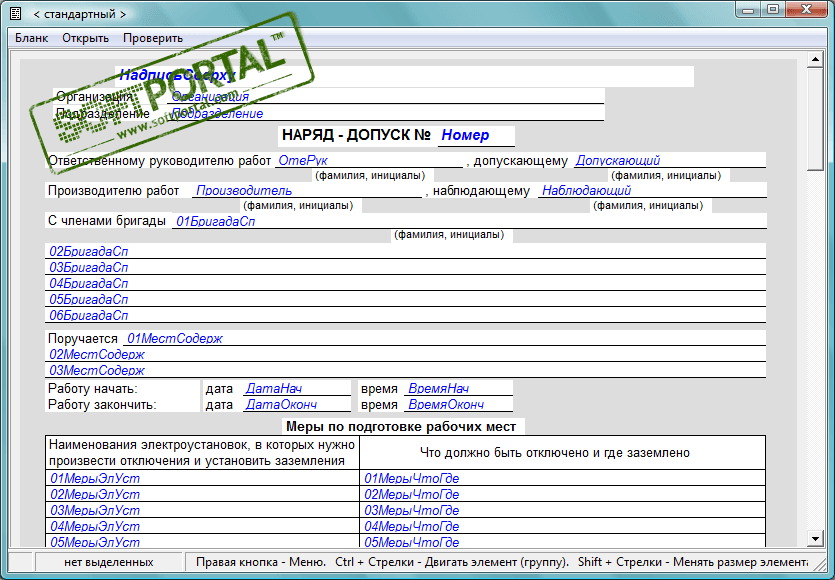
Task: Select the 01МестСодерж field
Action: pyautogui.click(x=445, y=338)
